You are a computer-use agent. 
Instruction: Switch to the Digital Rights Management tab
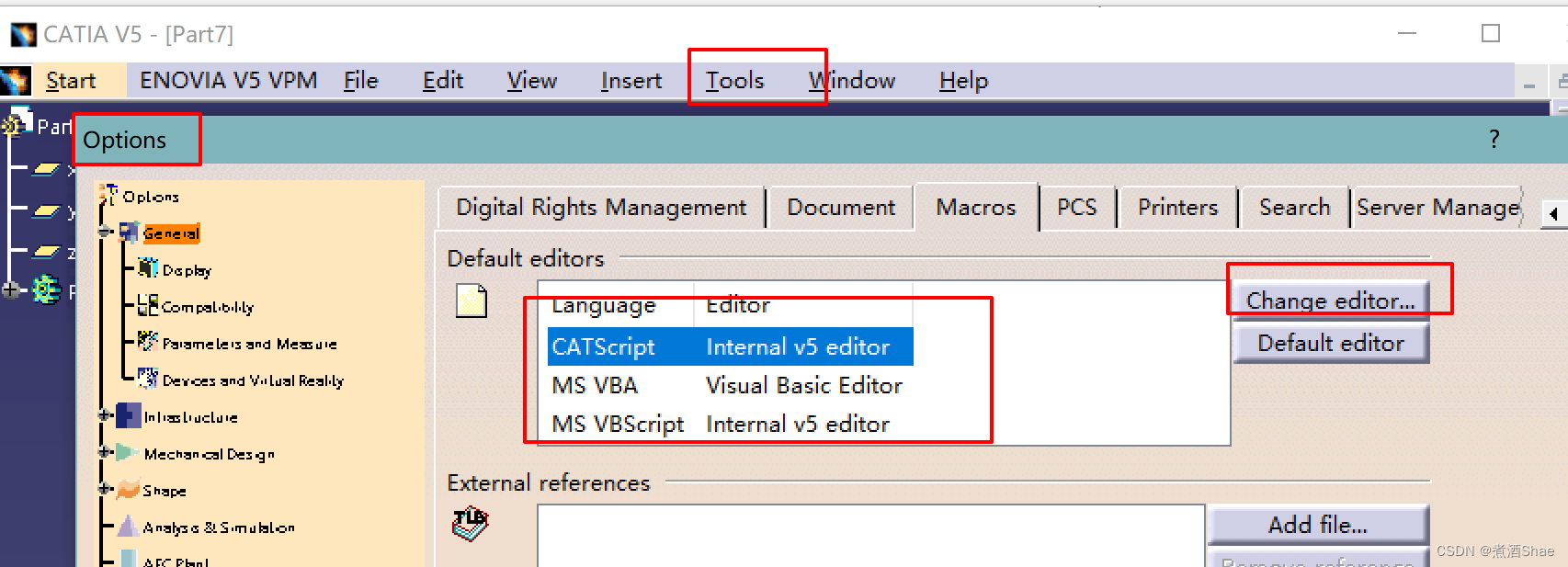(x=601, y=208)
